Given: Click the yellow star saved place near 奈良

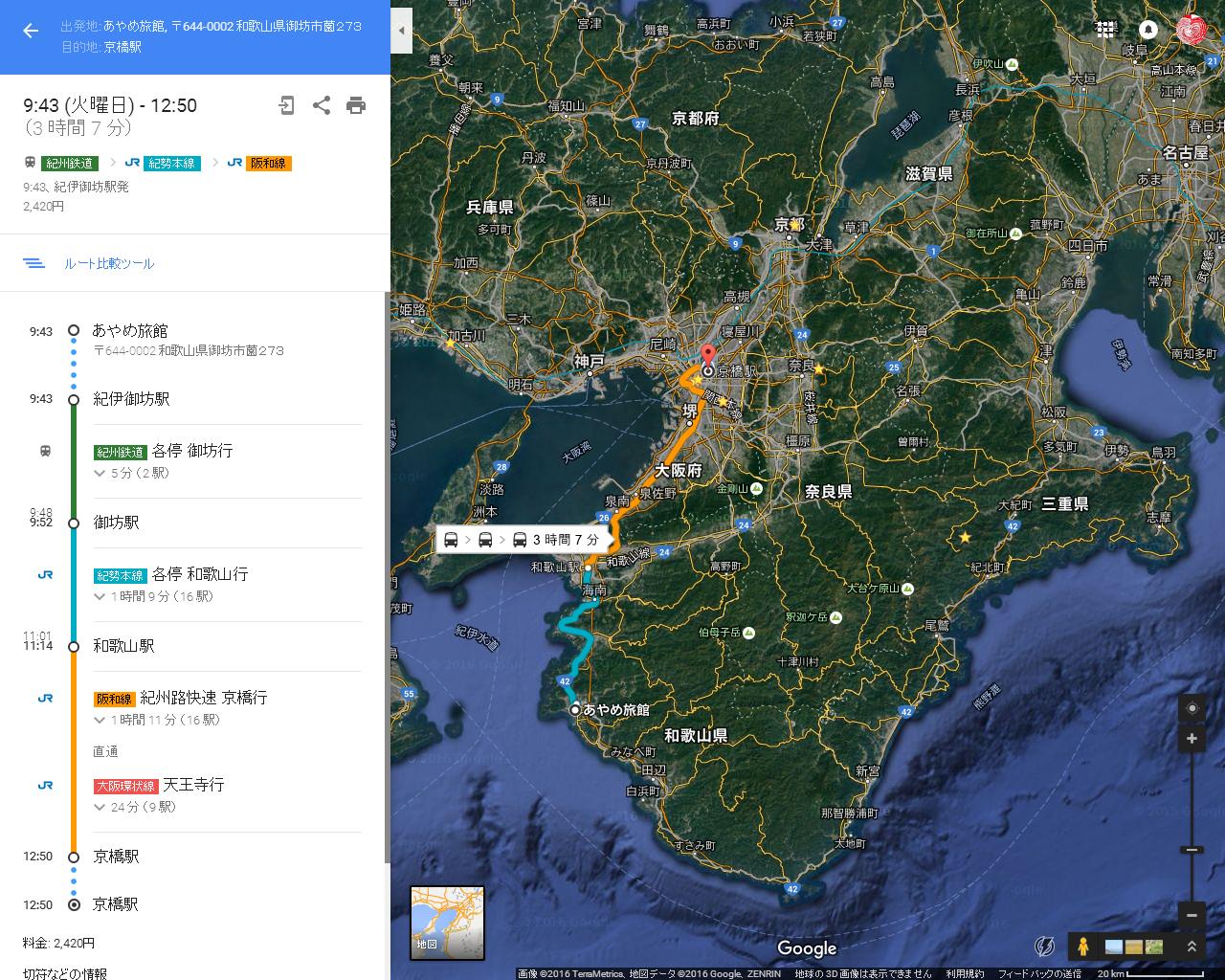Looking at the screenshot, I should 819,369.
